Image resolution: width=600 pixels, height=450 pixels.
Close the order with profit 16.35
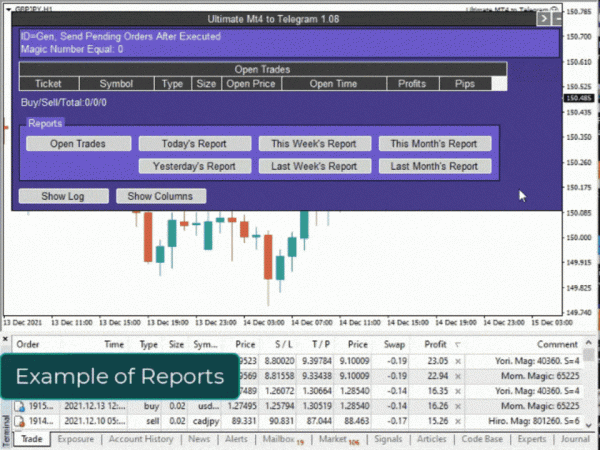[x=458, y=391]
